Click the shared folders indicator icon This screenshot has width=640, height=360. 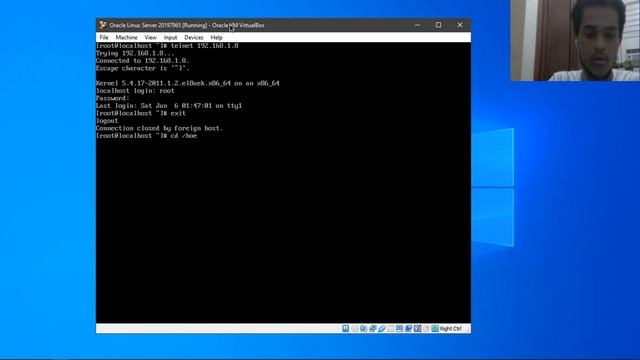coord(391,329)
